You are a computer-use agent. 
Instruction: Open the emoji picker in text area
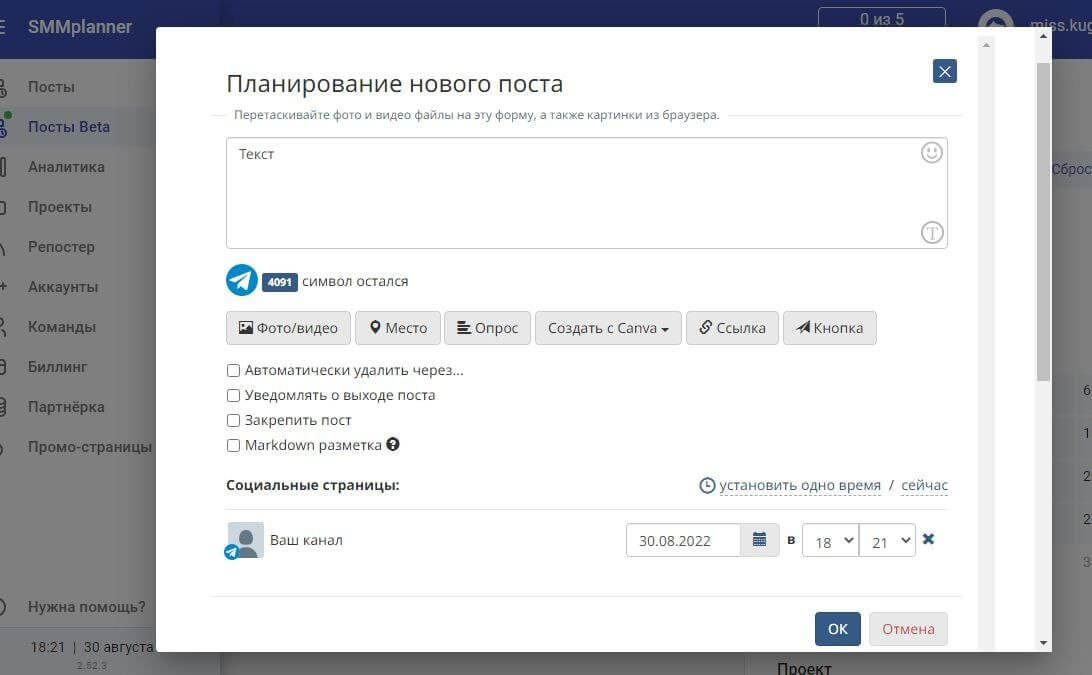pyautogui.click(x=931, y=152)
